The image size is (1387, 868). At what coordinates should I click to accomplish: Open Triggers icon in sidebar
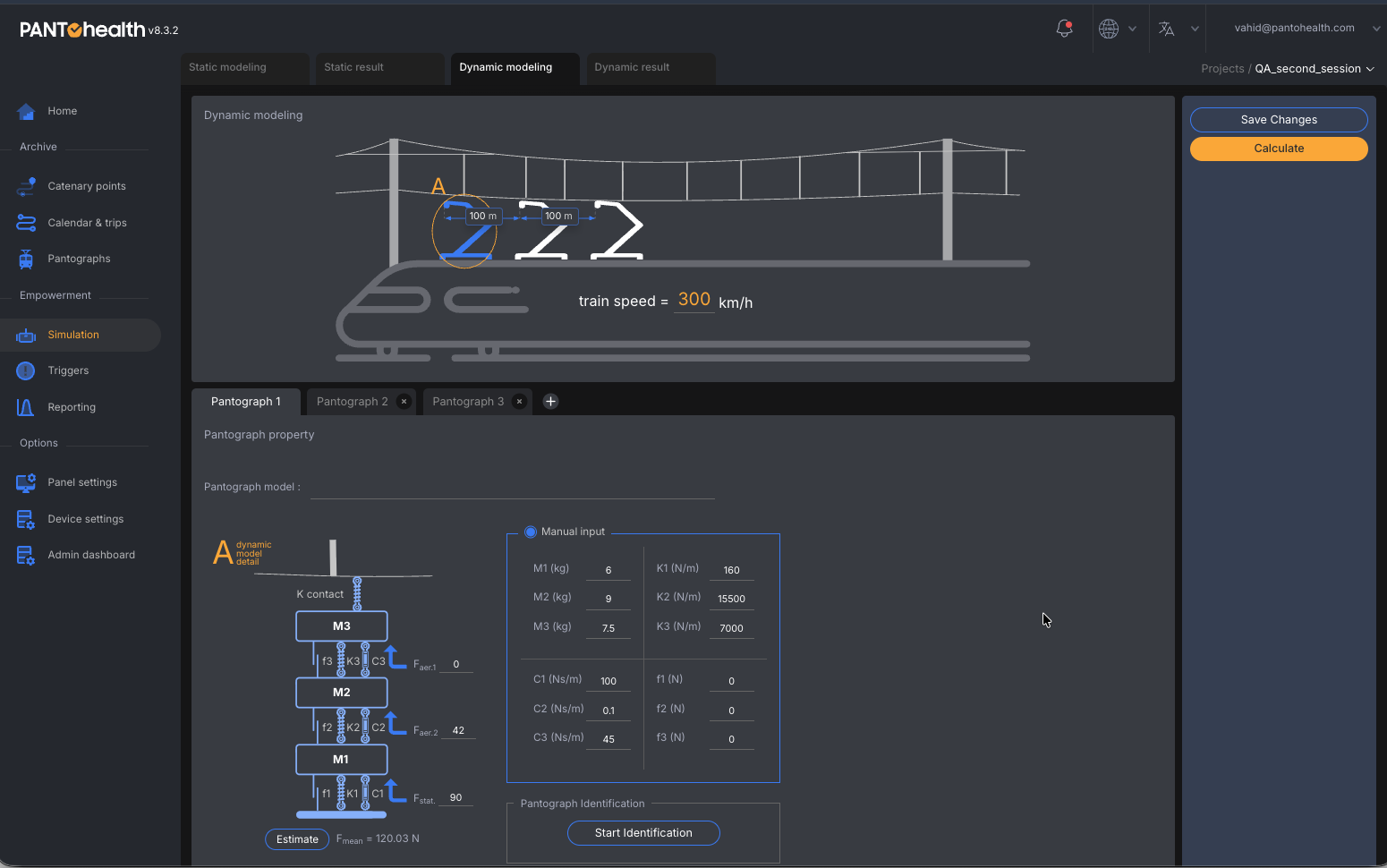coord(26,370)
